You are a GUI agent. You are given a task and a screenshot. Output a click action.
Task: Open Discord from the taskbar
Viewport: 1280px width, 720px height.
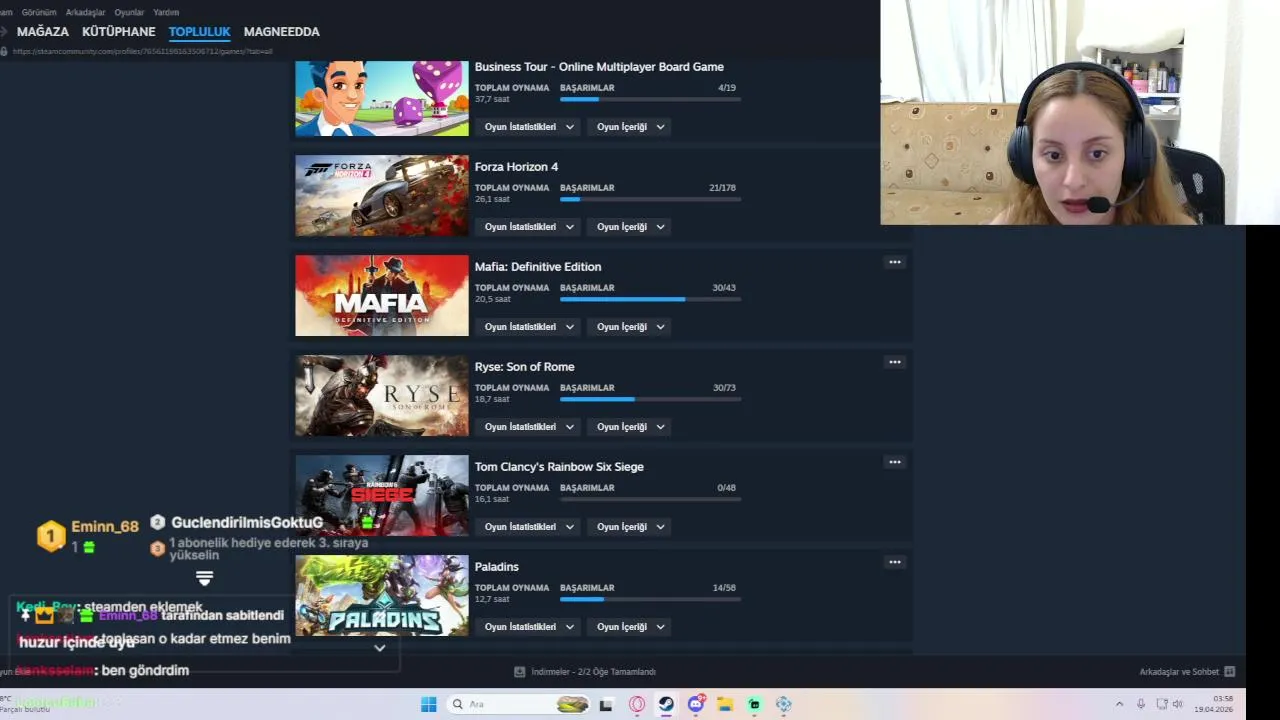696,704
